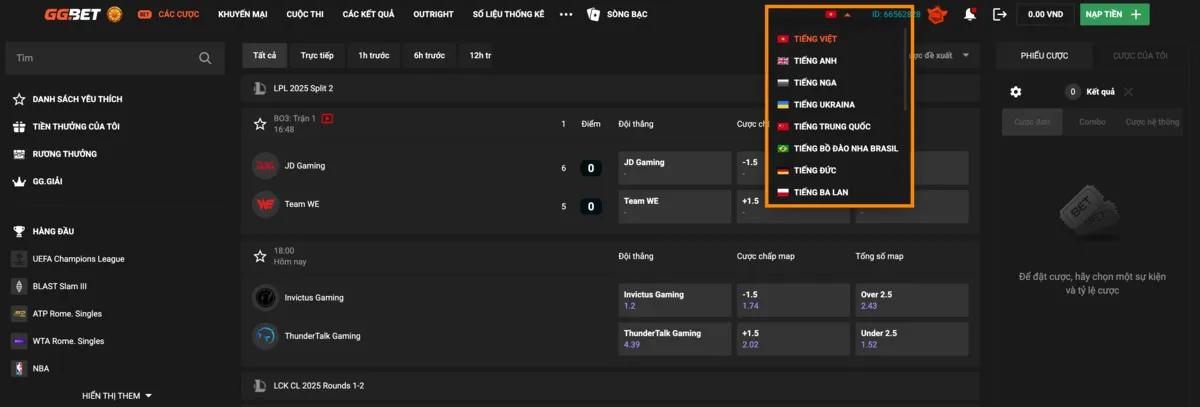
Task: Switch to Tất cả filter tab
Action: (264, 55)
